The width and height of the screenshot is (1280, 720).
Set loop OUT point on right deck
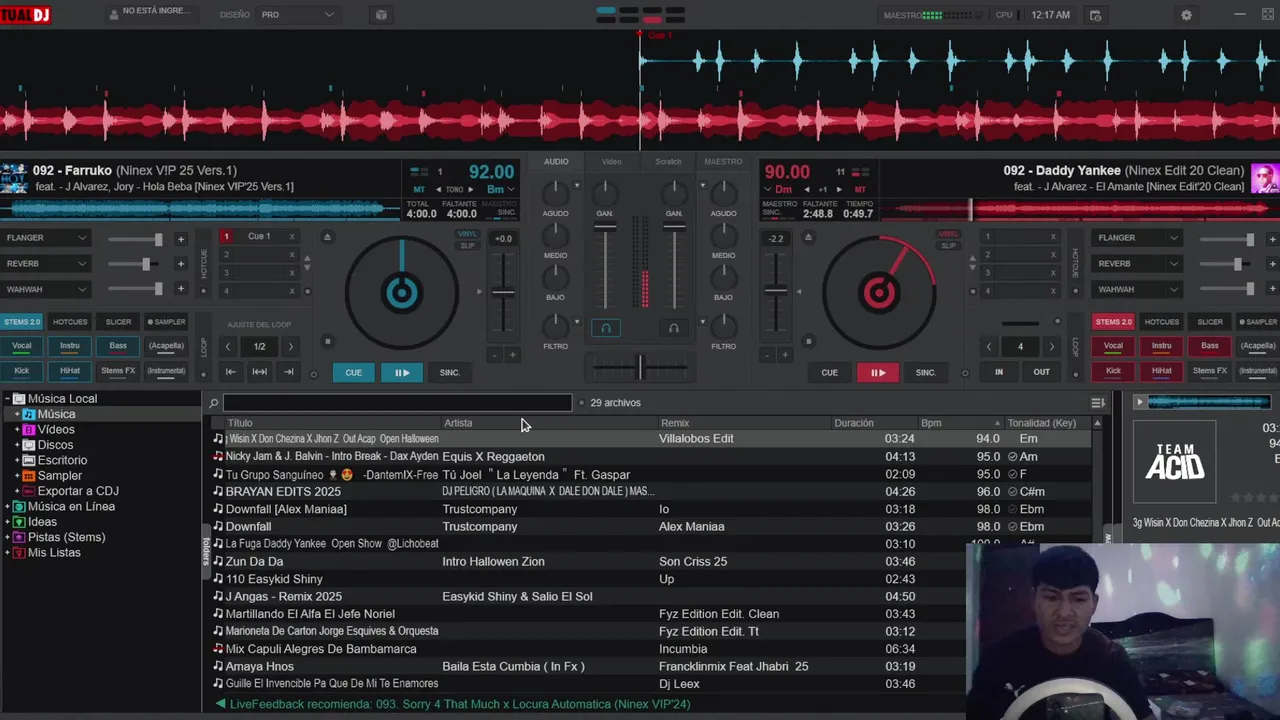(x=1041, y=372)
